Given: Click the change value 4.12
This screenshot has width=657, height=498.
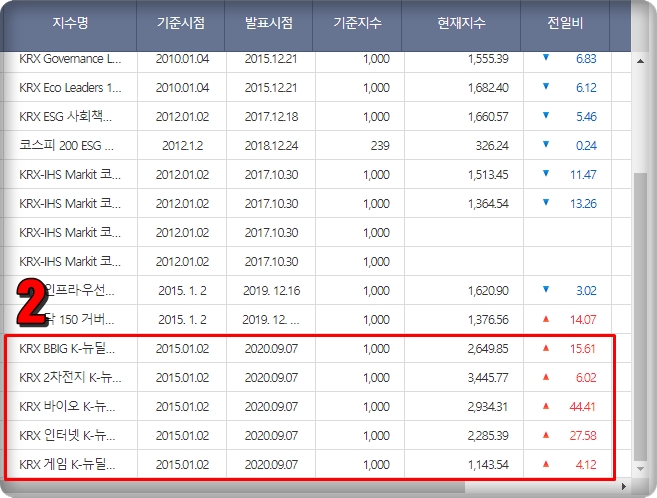Looking at the screenshot, I should click(x=586, y=464).
